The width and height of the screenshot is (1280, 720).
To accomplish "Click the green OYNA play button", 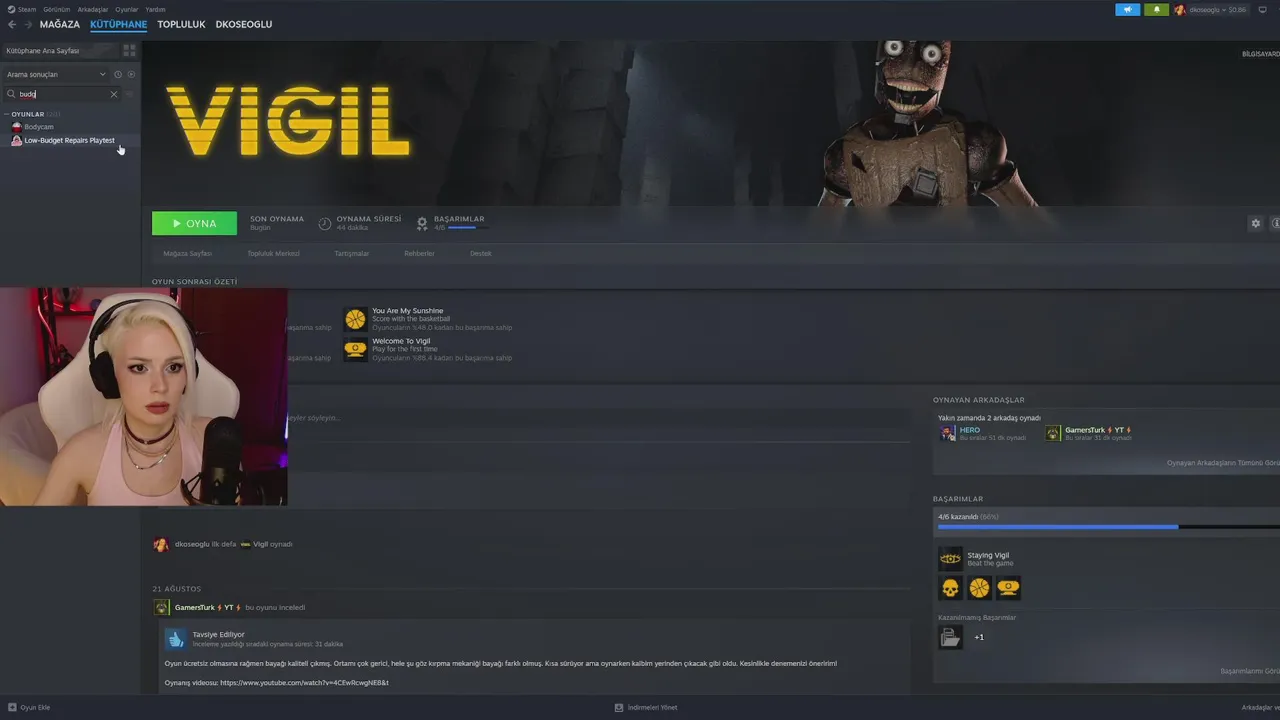I will [x=194, y=224].
